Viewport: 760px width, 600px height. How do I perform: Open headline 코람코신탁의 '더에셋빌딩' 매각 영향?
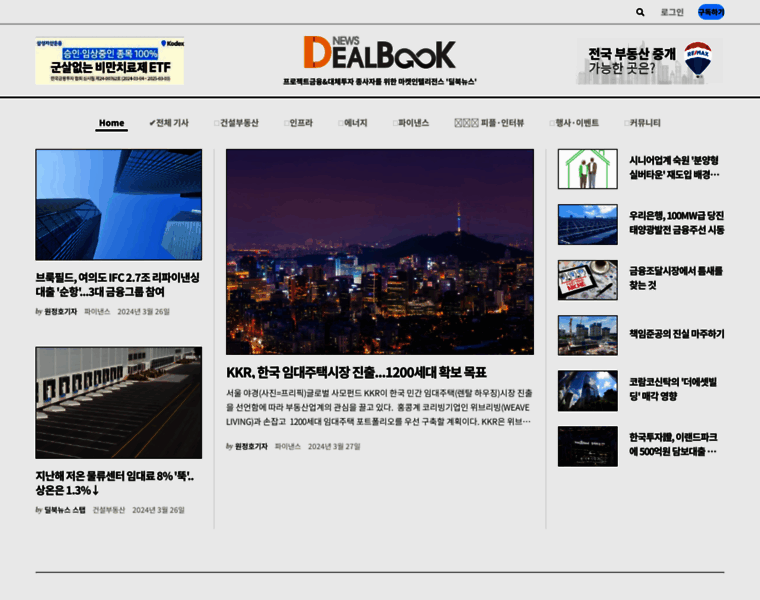pyautogui.click(x=673, y=389)
